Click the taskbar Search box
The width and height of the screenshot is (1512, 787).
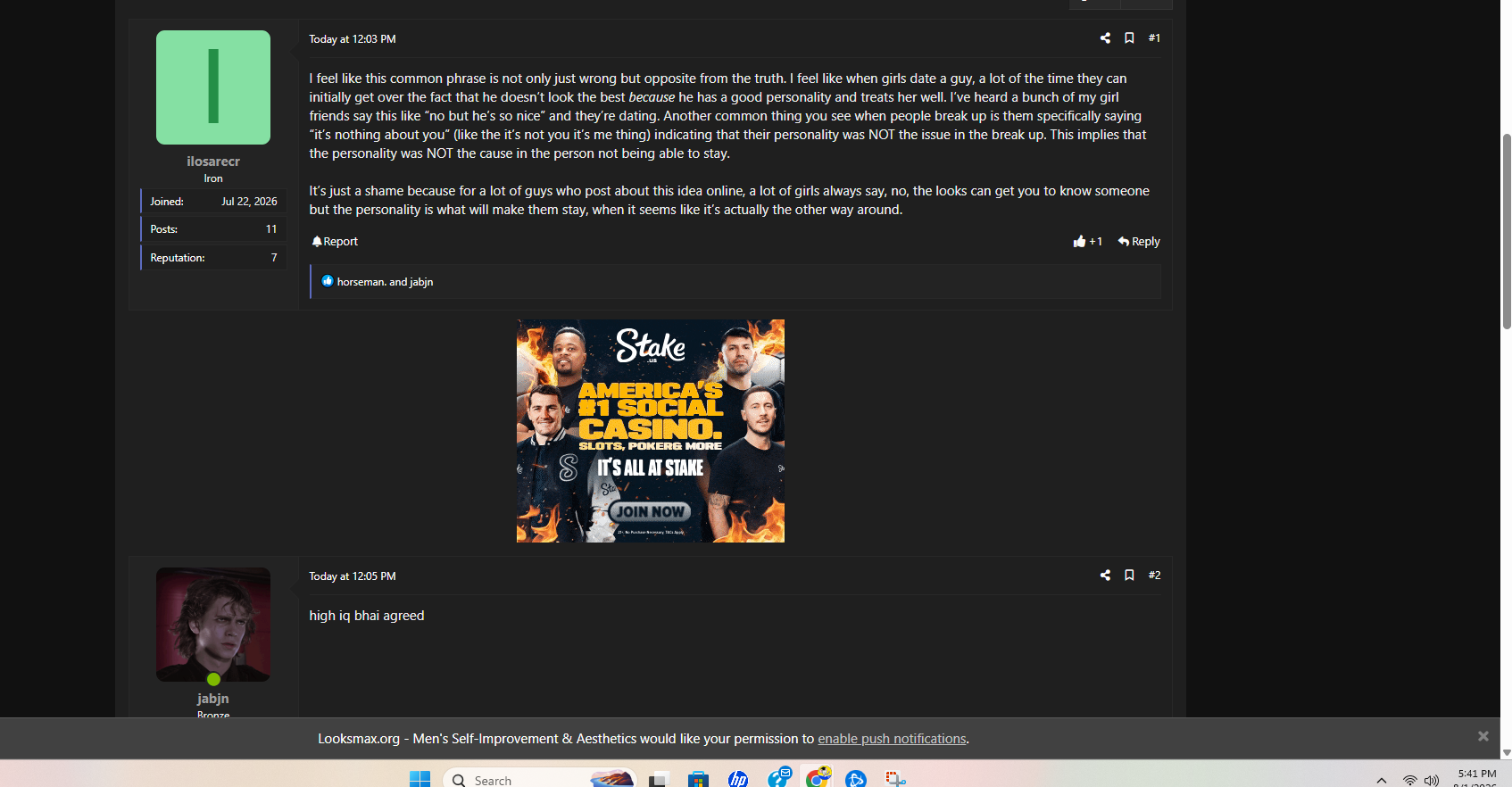click(x=540, y=779)
